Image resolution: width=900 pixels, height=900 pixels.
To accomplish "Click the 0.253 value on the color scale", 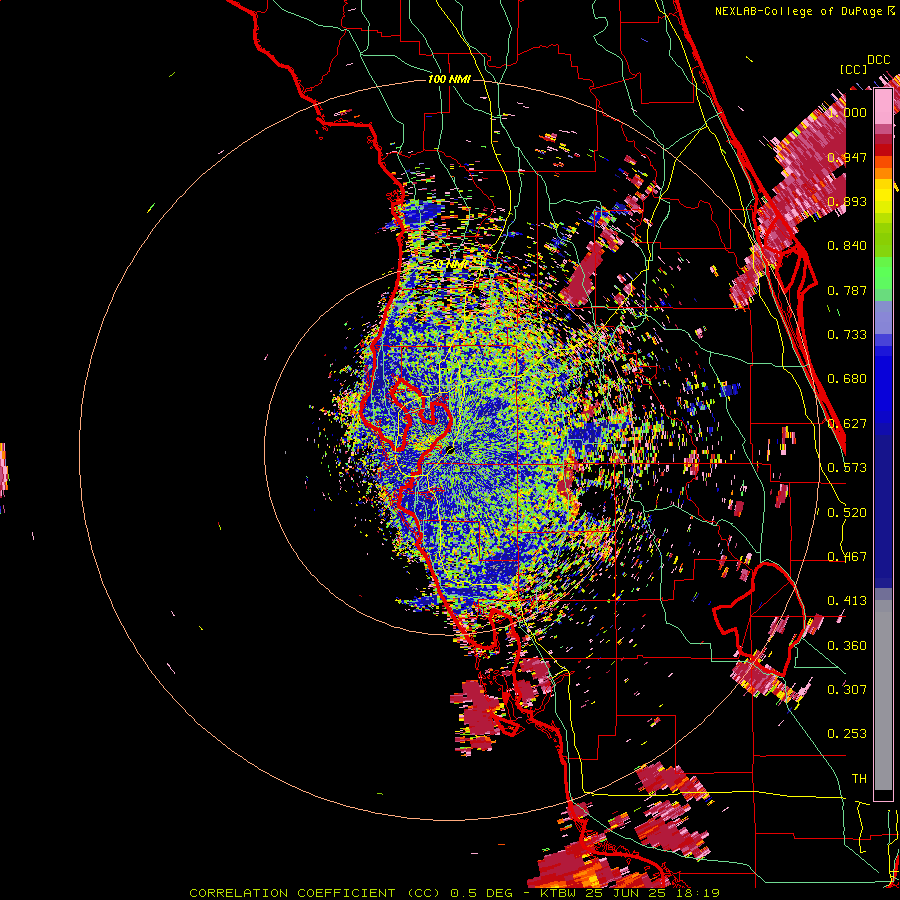I will (847, 734).
